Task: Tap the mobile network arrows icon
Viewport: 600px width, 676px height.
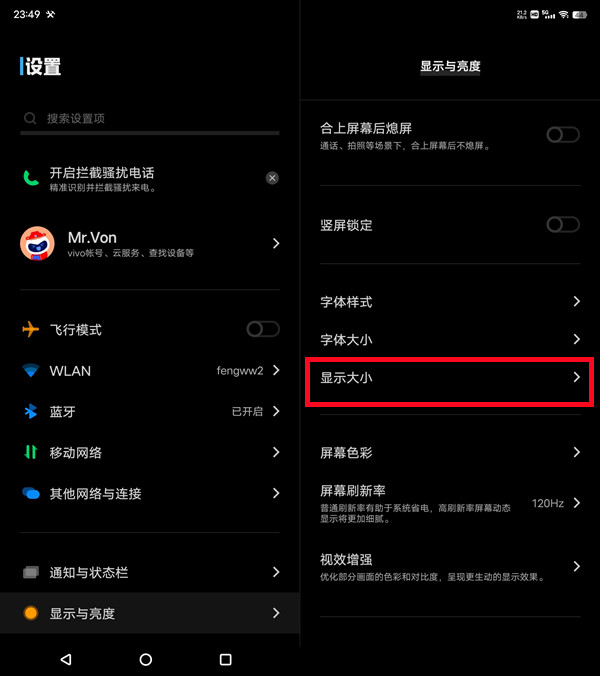Action: point(31,452)
